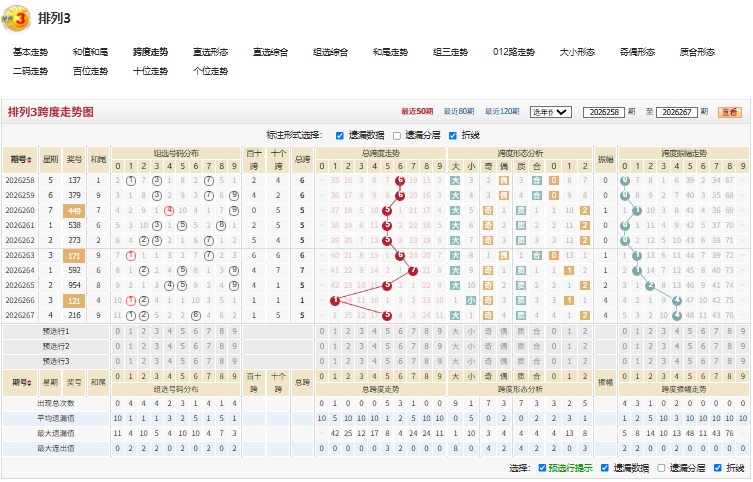Open 和值和尾 tab
Viewport: 753px width, 482px height.
(90, 52)
